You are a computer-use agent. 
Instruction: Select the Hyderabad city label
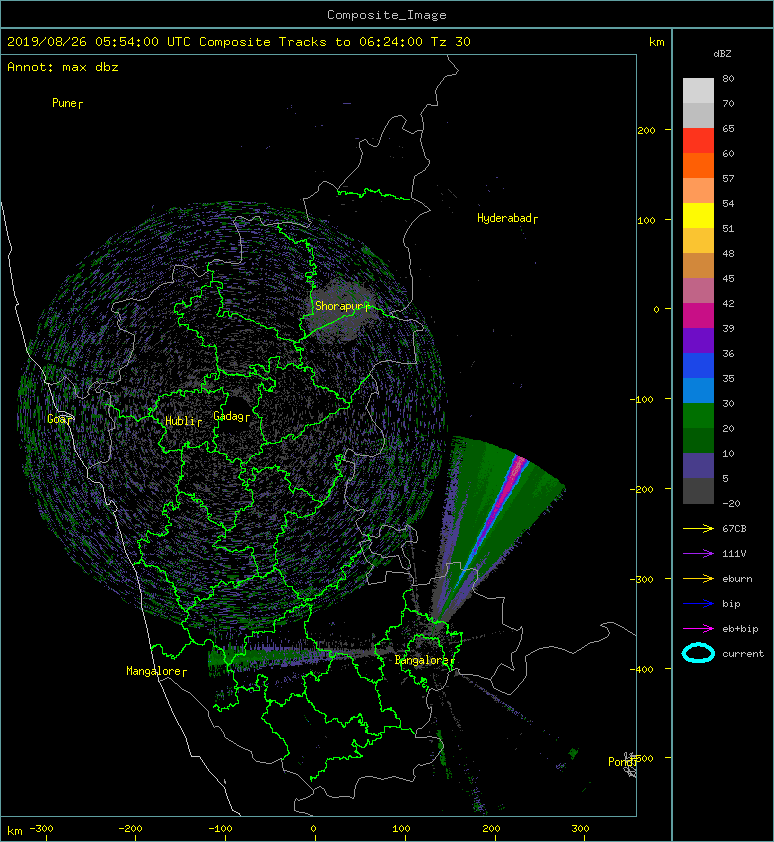click(504, 218)
